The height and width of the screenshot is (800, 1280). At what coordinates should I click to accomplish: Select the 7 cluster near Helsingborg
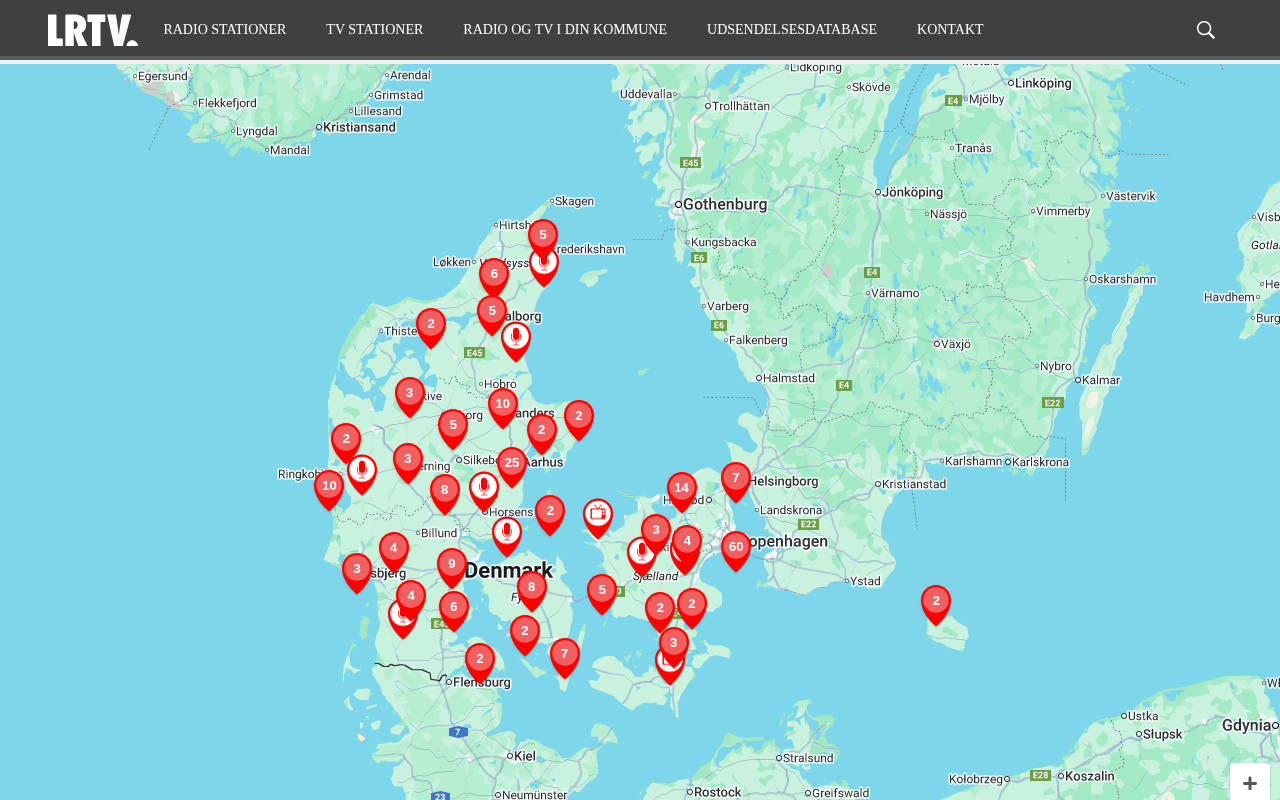point(736,482)
